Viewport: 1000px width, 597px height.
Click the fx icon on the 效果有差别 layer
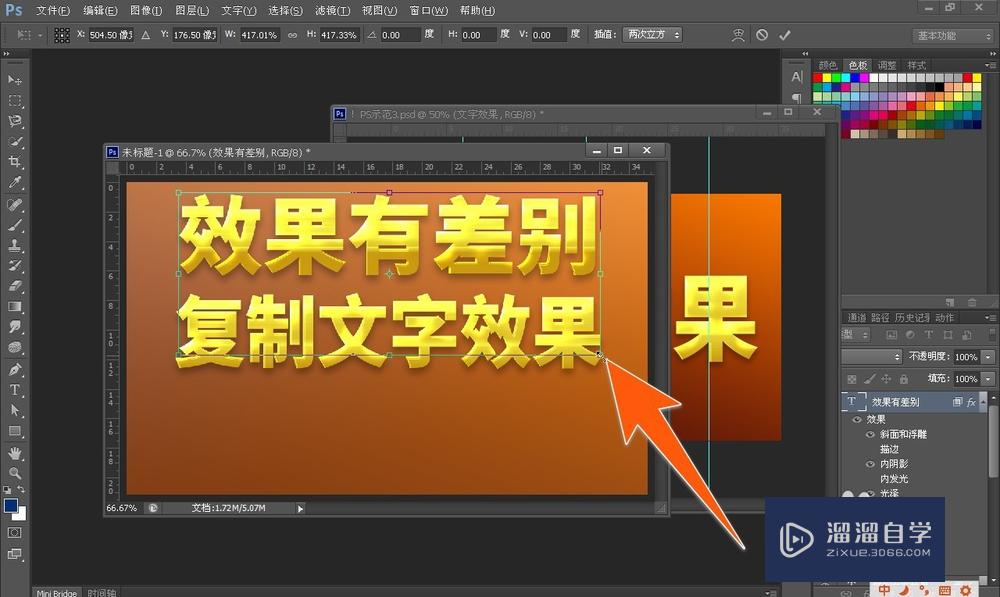(971, 401)
